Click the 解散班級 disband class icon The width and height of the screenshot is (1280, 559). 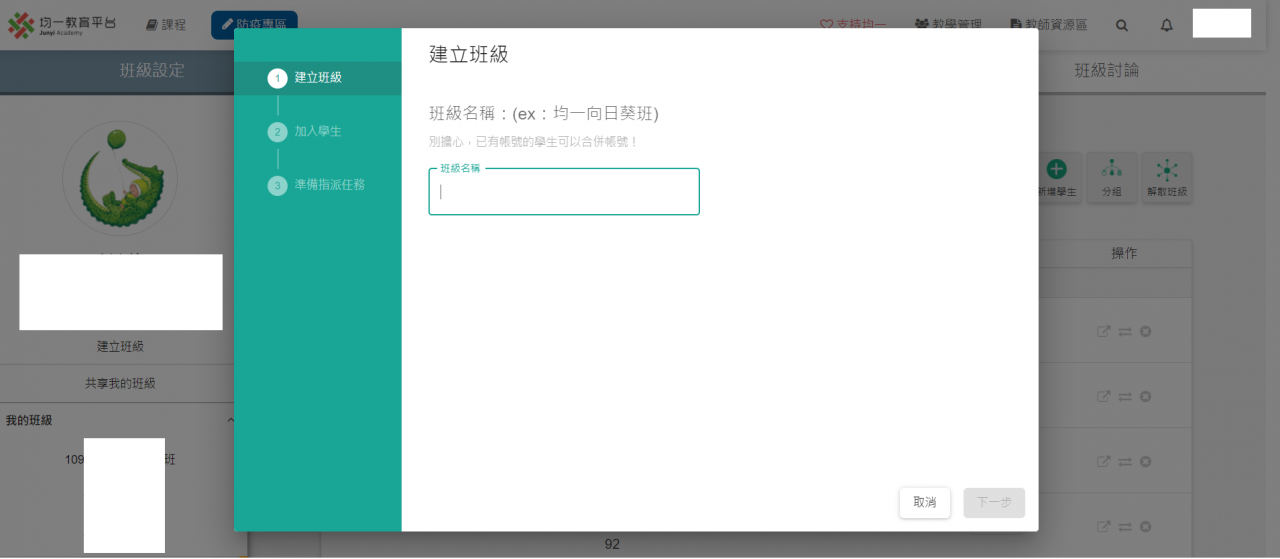[x=1166, y=179]
